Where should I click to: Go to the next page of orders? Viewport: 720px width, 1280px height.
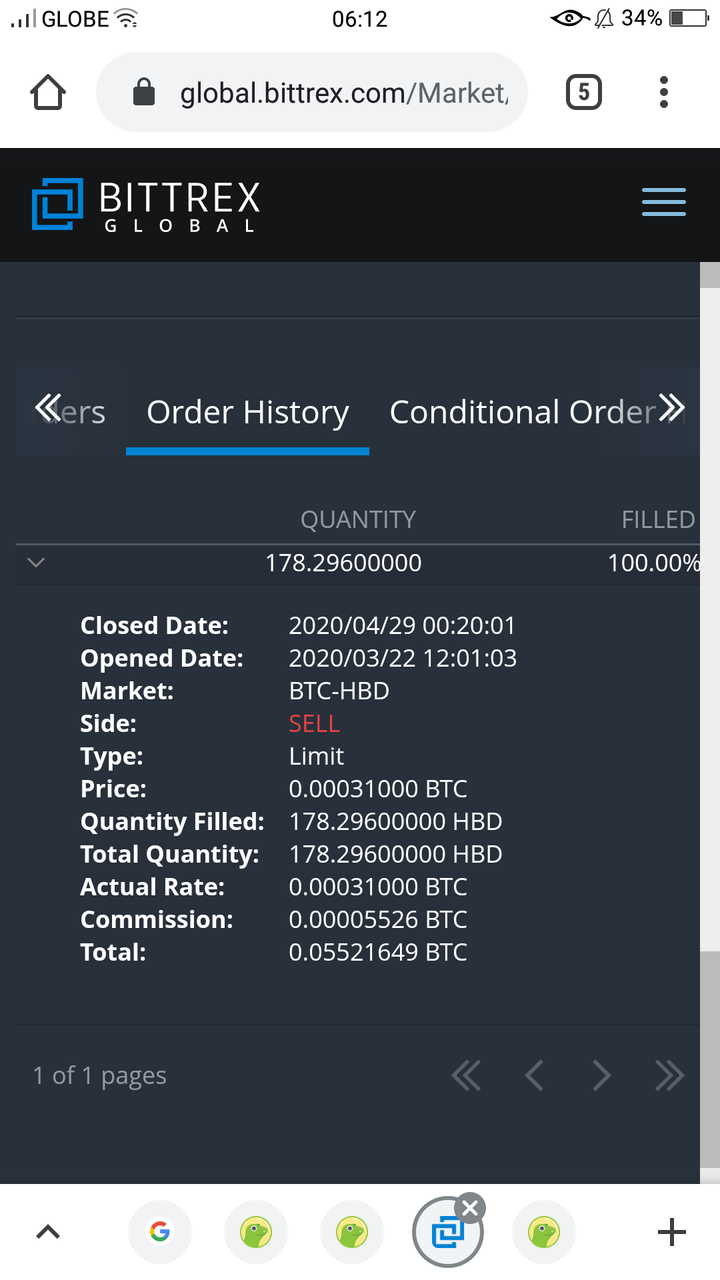coord(601,1075)
